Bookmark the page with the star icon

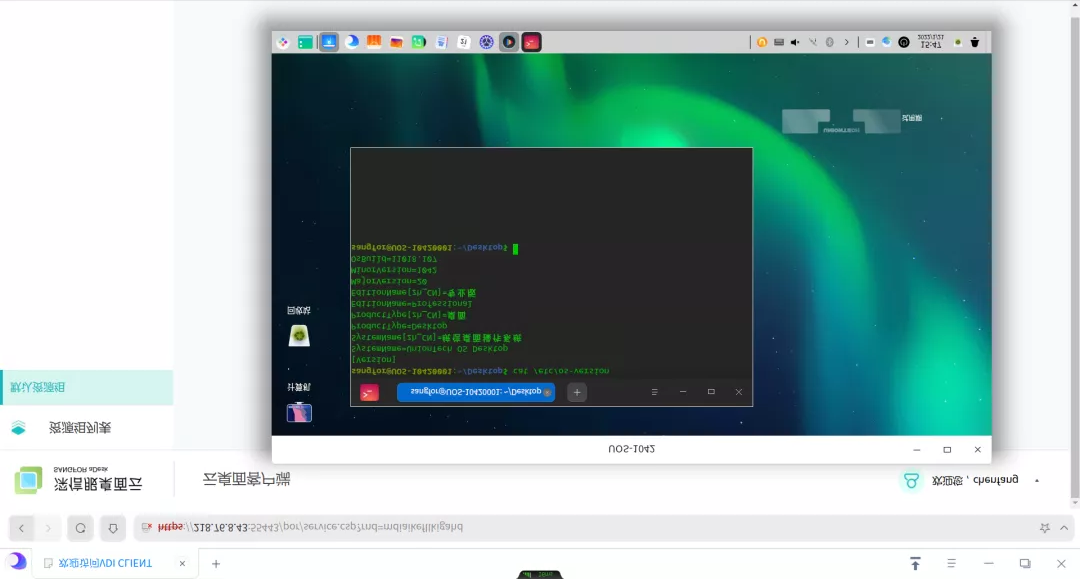pyautogui.click(x=1045, y=528)
